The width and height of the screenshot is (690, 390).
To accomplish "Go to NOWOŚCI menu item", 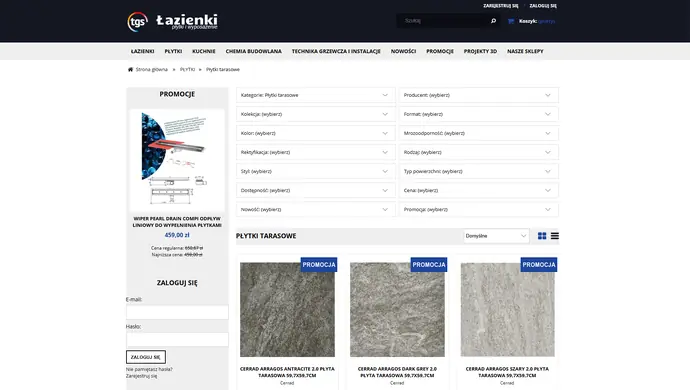I will [404, 52].
